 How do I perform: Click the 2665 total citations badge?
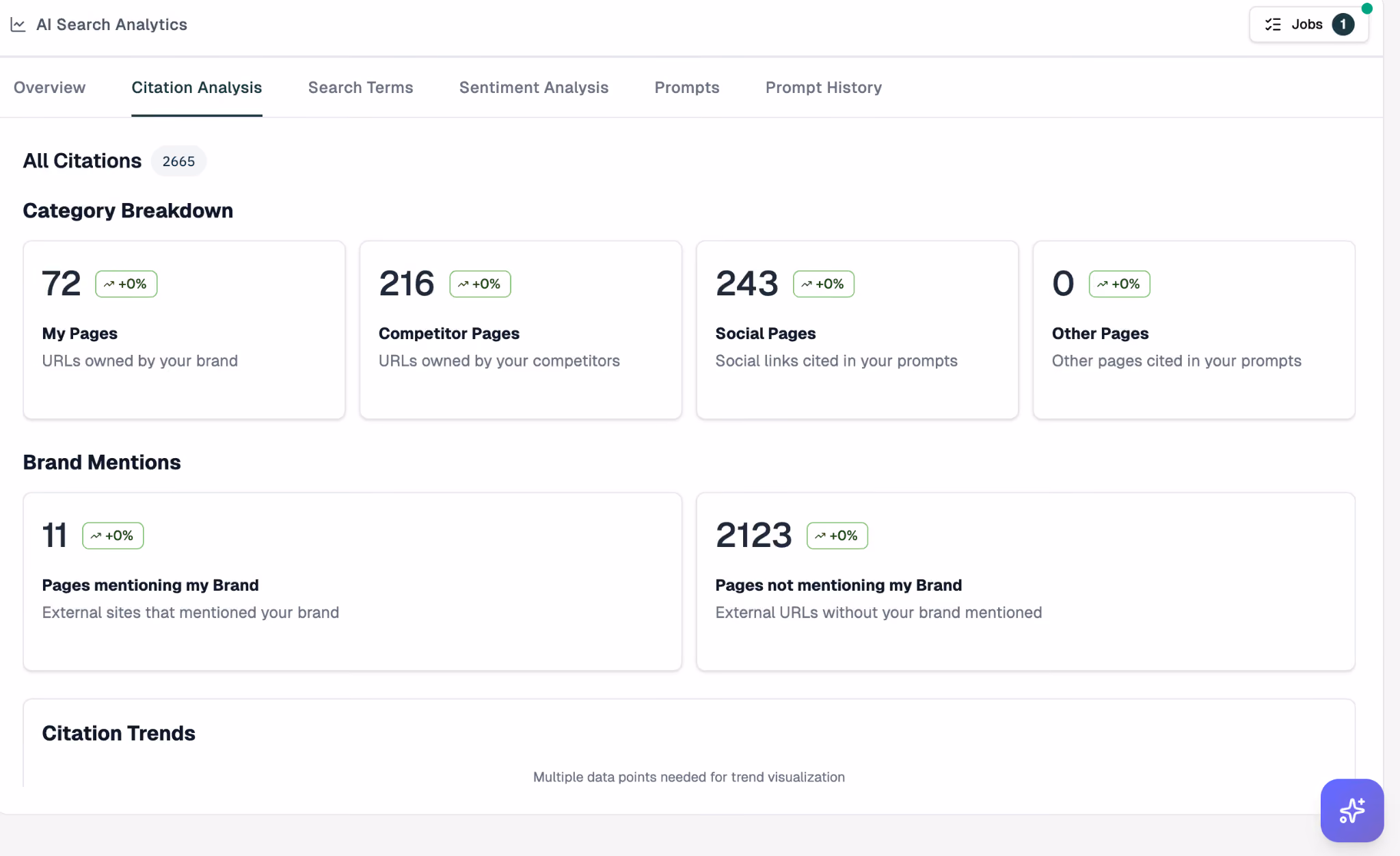tap(178, 161)
